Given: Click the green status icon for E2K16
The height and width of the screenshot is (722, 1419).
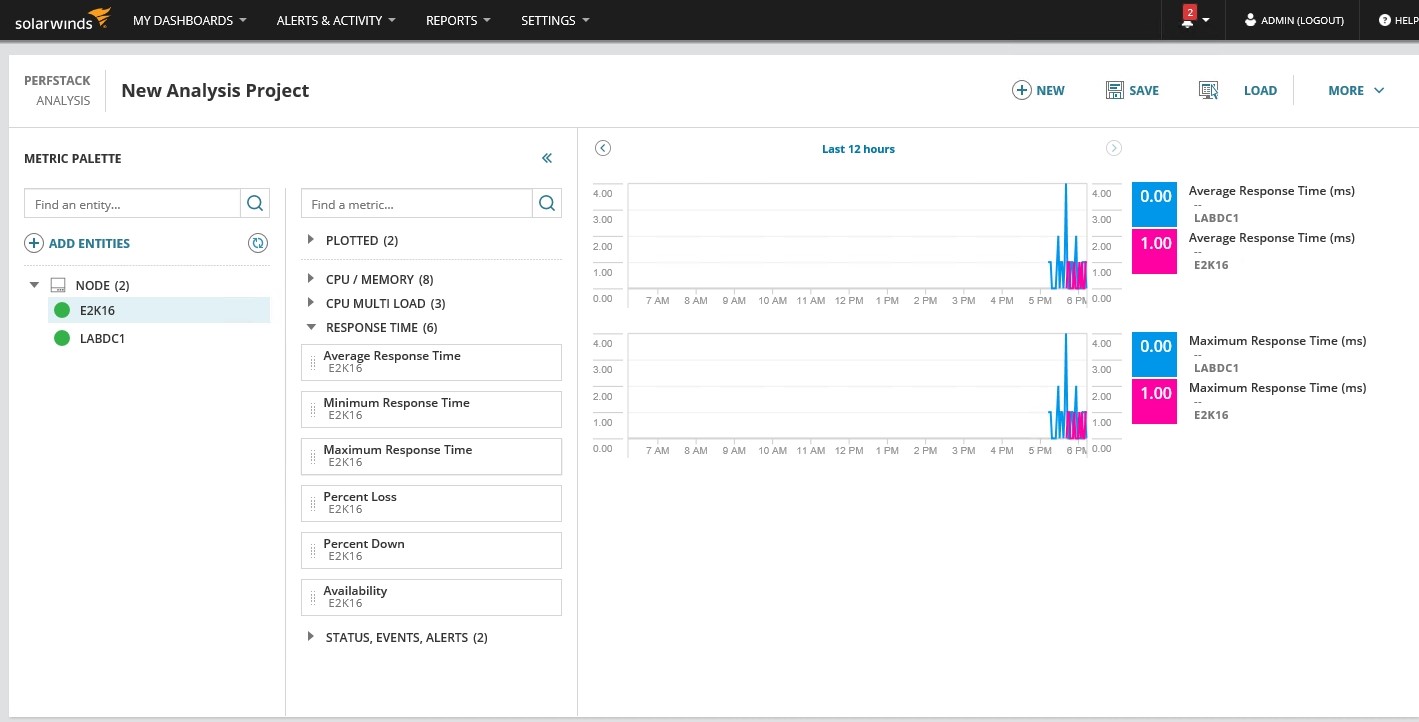Looking at the screenshot, I should pos(62,310).
